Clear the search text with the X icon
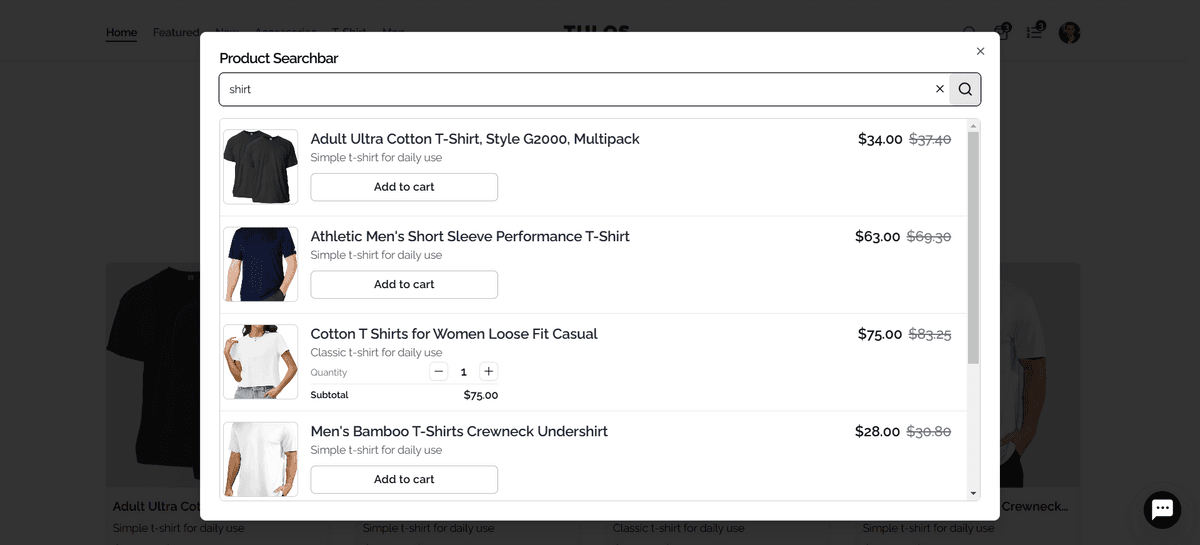1200x545 pixels. 939,89
